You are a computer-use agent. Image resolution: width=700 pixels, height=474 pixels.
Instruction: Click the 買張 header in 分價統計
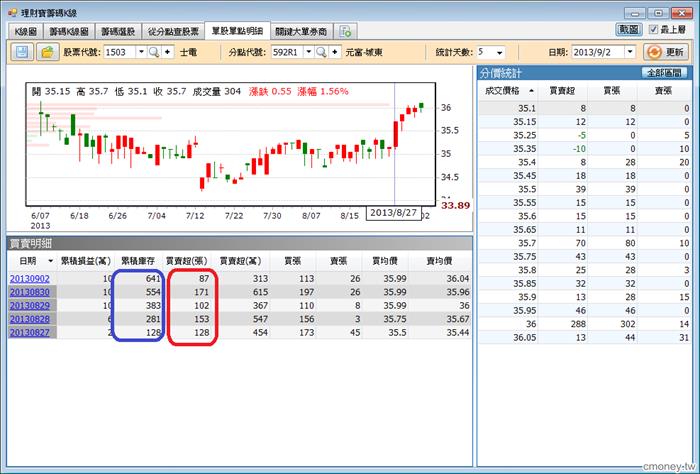coord(612,91)
